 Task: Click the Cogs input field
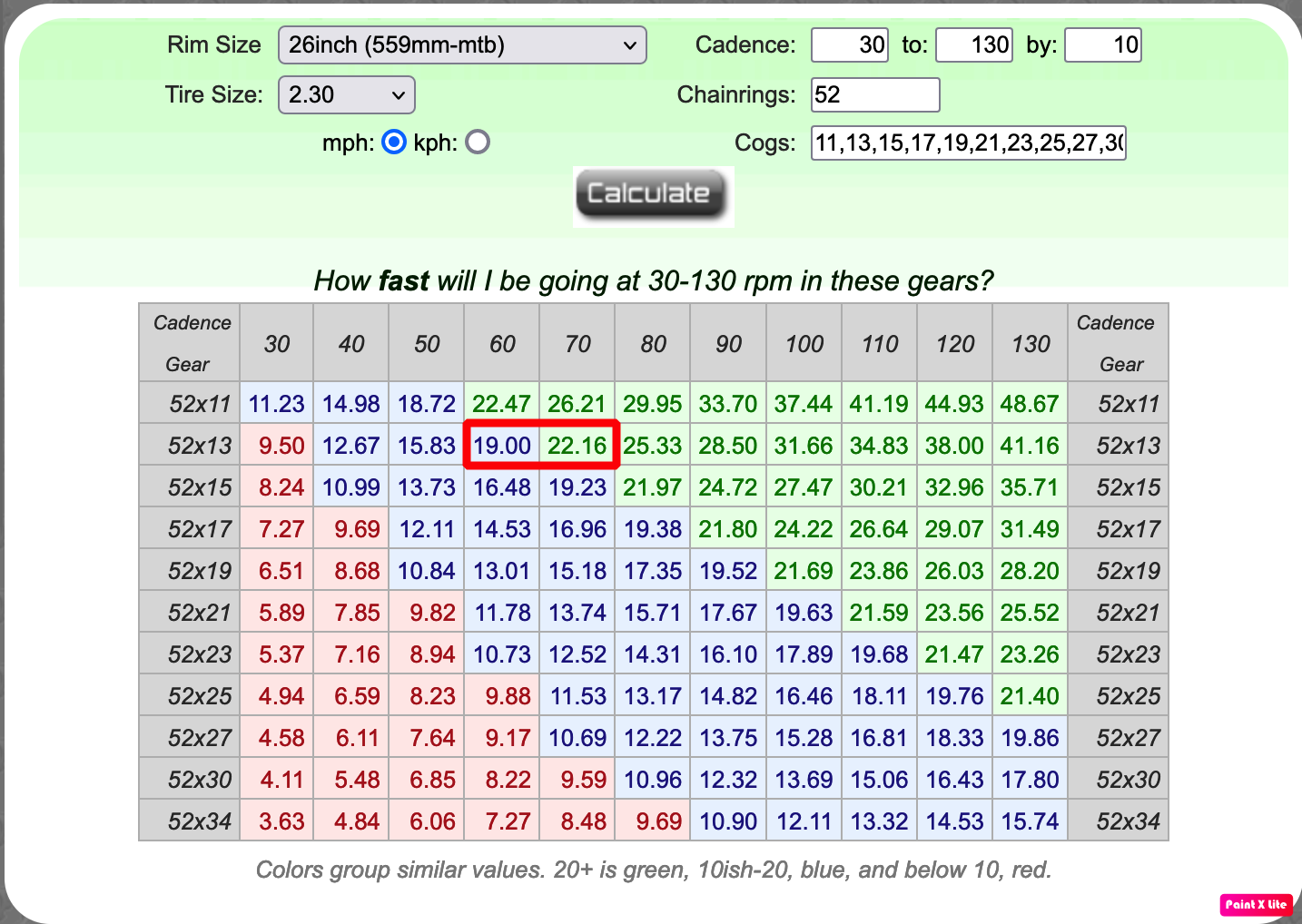pos(967,143)
